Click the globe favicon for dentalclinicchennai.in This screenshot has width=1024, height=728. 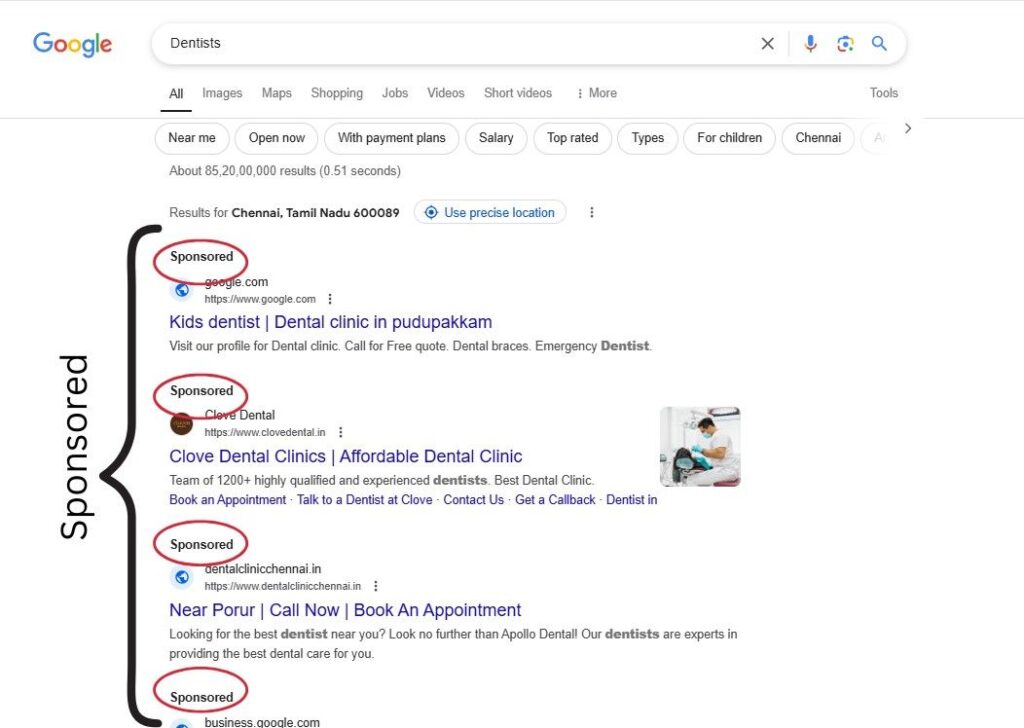coord(182,577)
